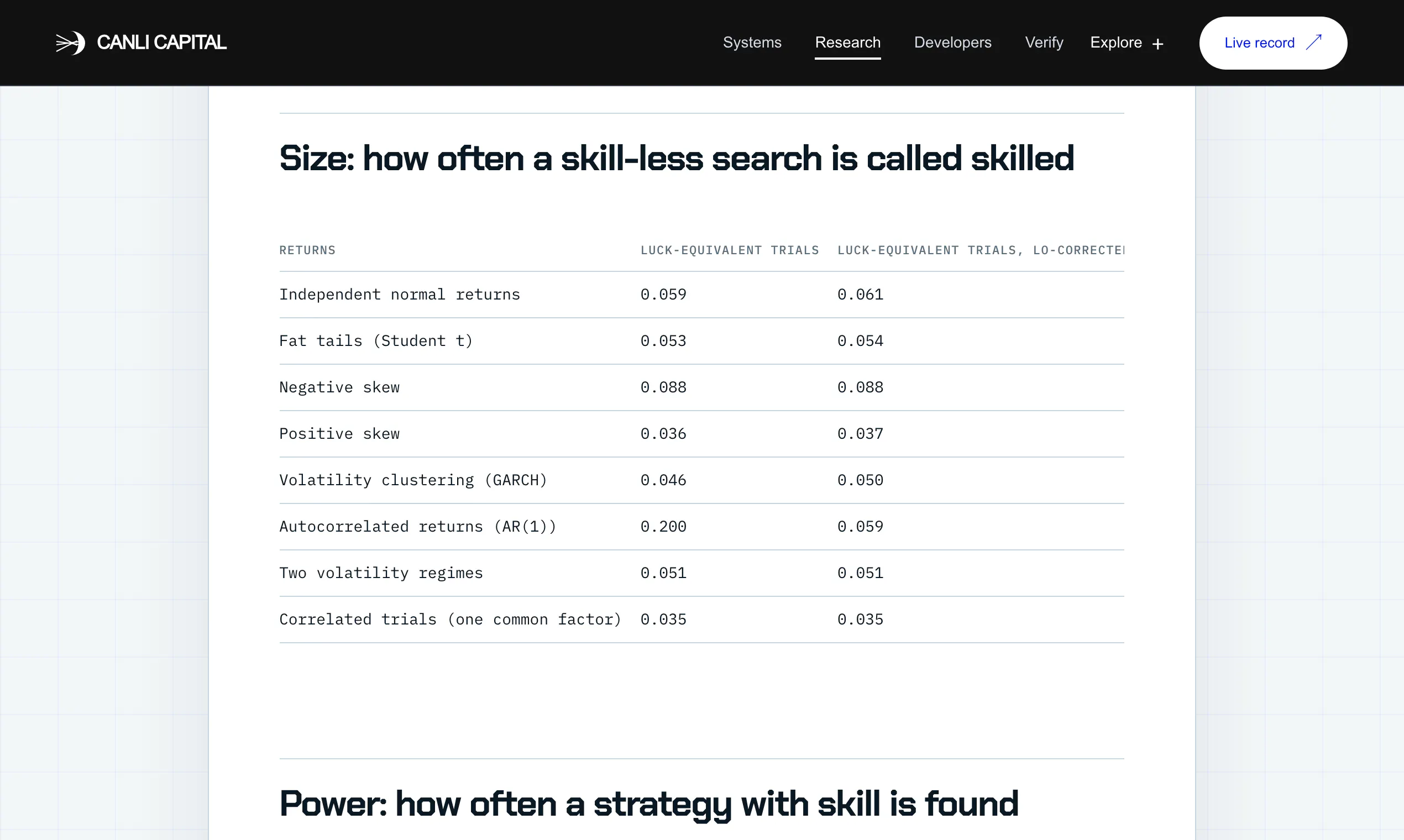Click the 0.036 value in Positive skew row
This screenshot has height=840, width=1404.
click(663, 434)
